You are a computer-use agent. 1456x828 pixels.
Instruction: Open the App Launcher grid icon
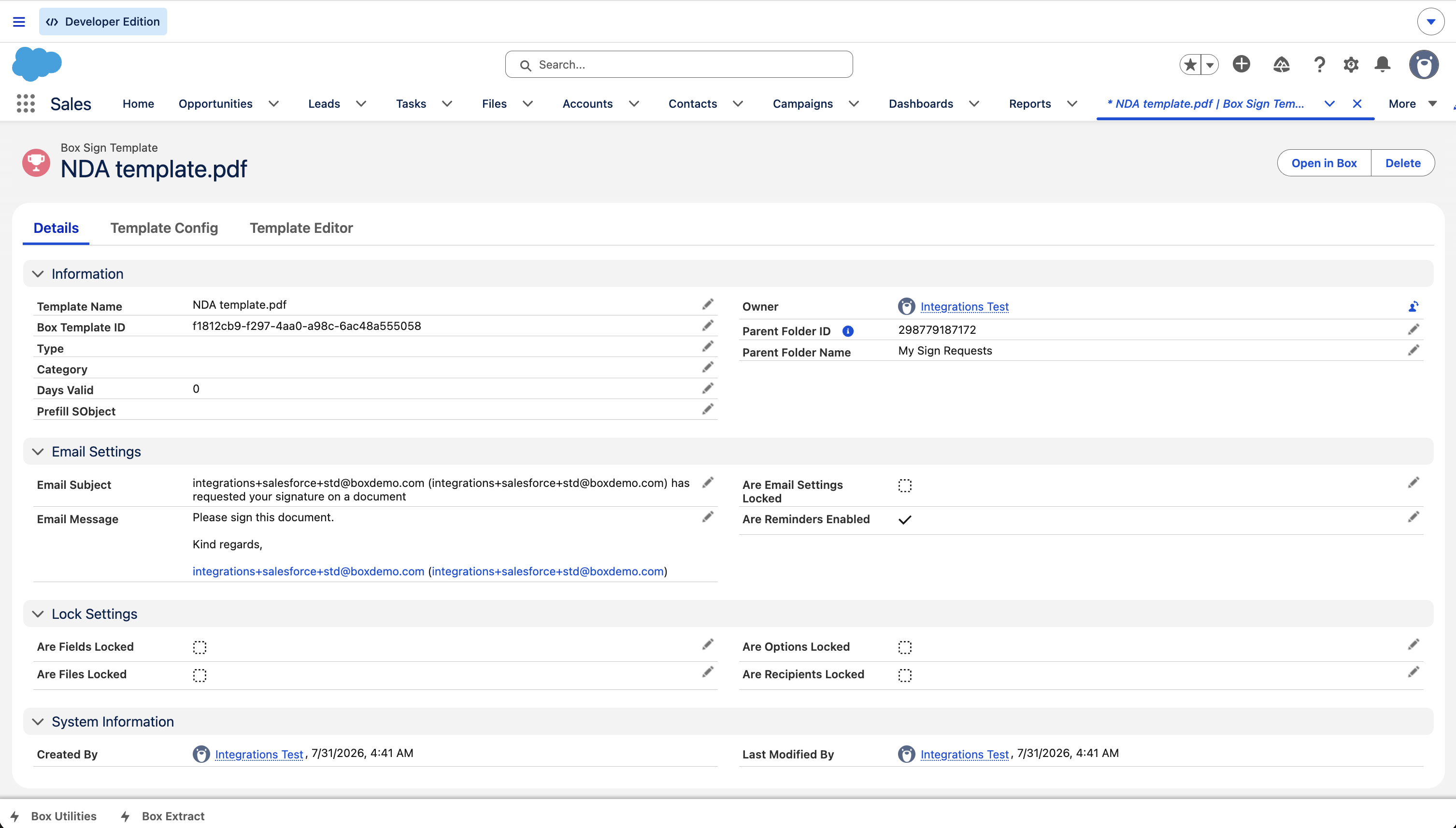(26, 103)
